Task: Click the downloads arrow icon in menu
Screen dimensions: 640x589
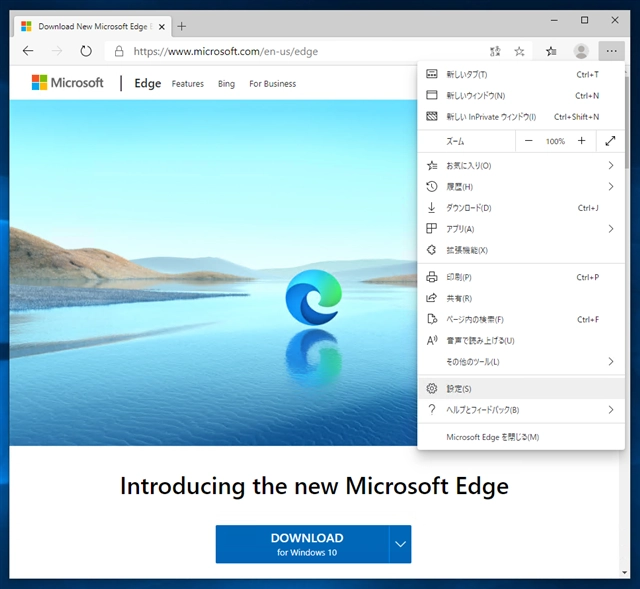Action: coord(431,207)
